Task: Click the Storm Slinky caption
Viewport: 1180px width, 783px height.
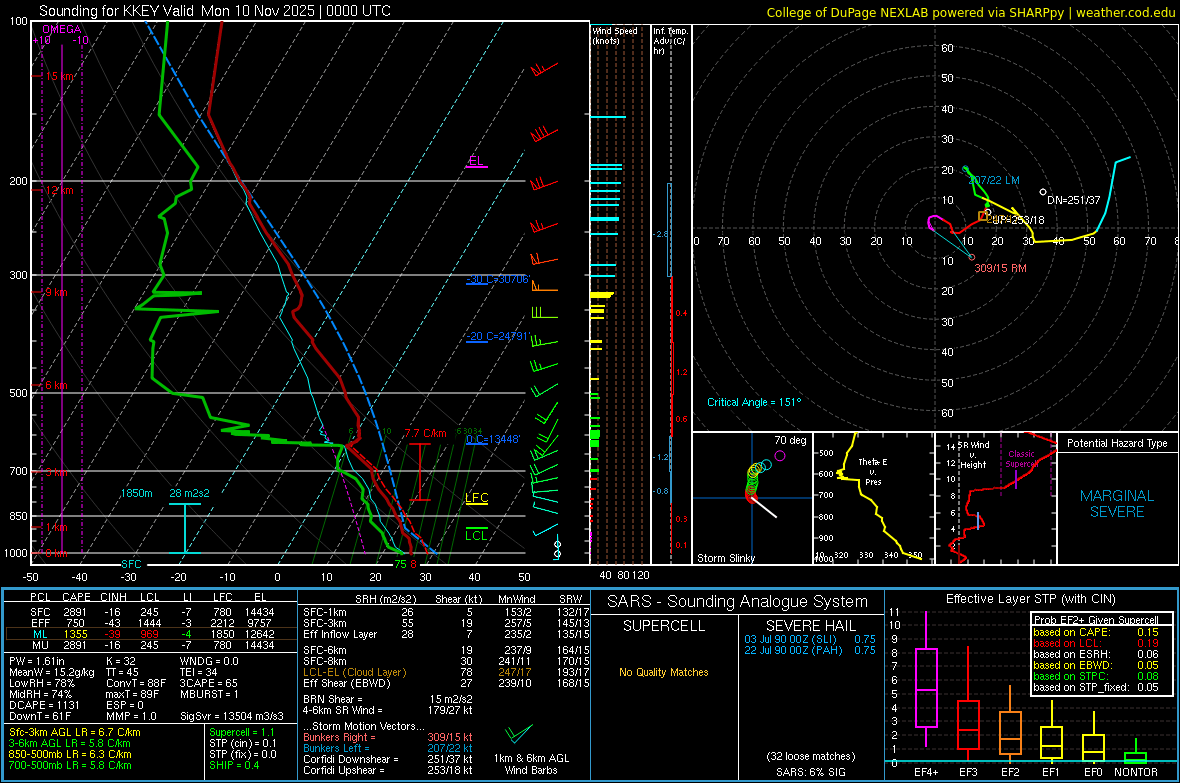Action: (x=725, y=558)
